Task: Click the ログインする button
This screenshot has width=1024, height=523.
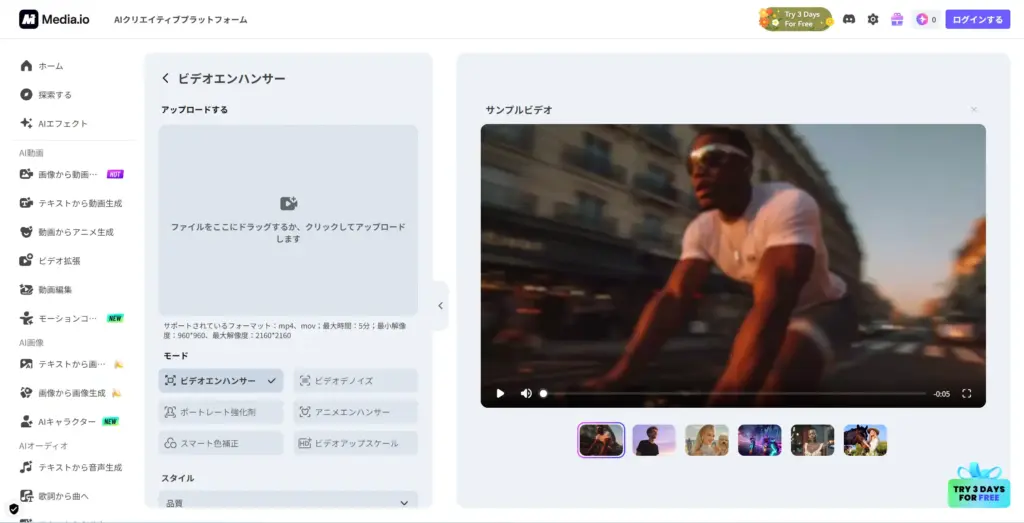Action: (978, 20)
